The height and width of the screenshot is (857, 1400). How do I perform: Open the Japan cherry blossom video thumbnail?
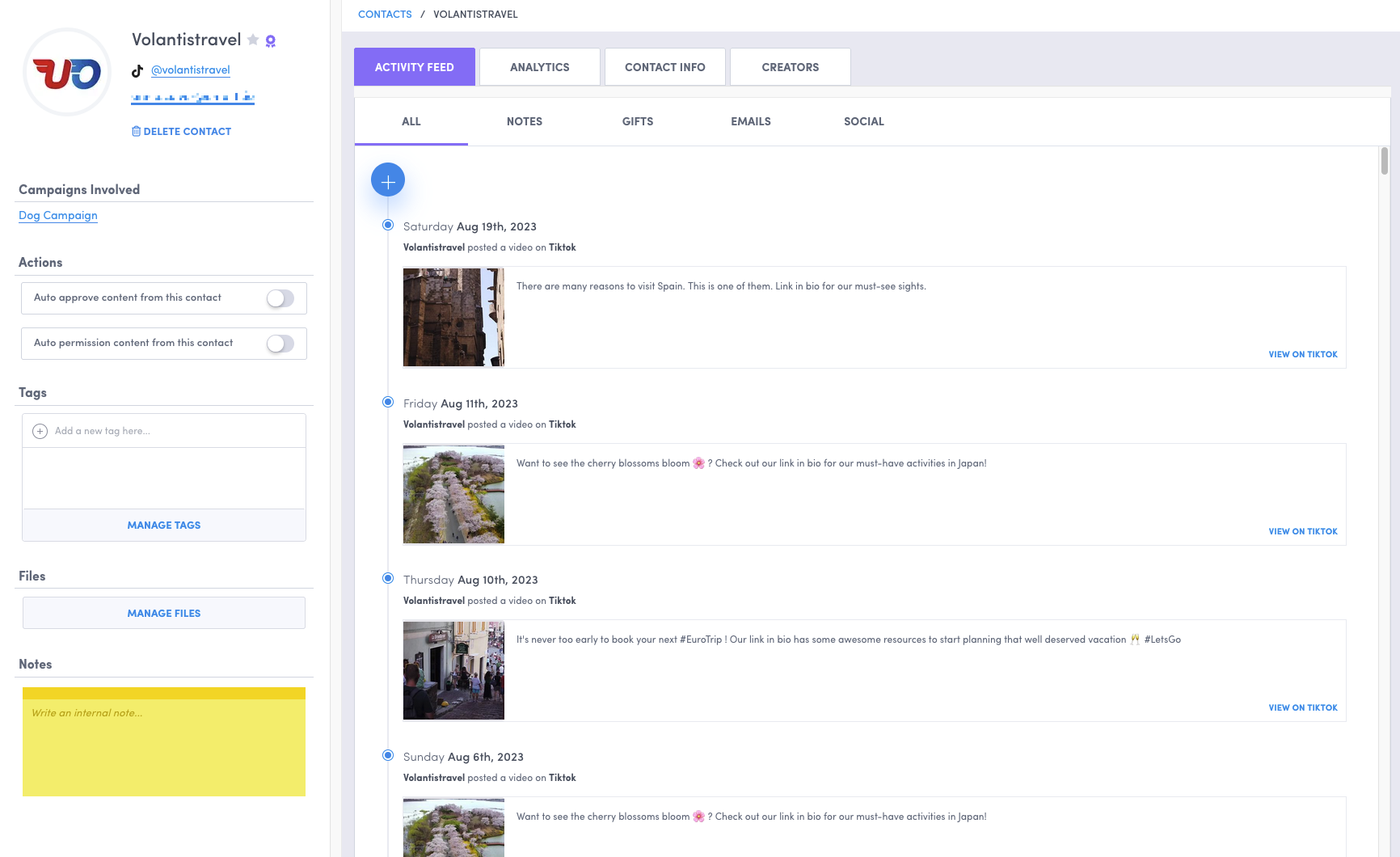(453, 494)
